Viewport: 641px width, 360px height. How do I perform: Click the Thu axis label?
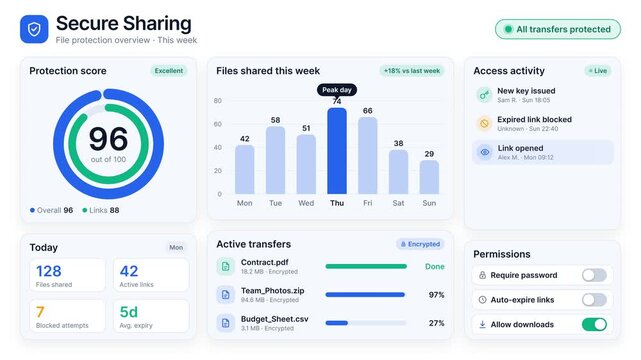tap(337, 203)
